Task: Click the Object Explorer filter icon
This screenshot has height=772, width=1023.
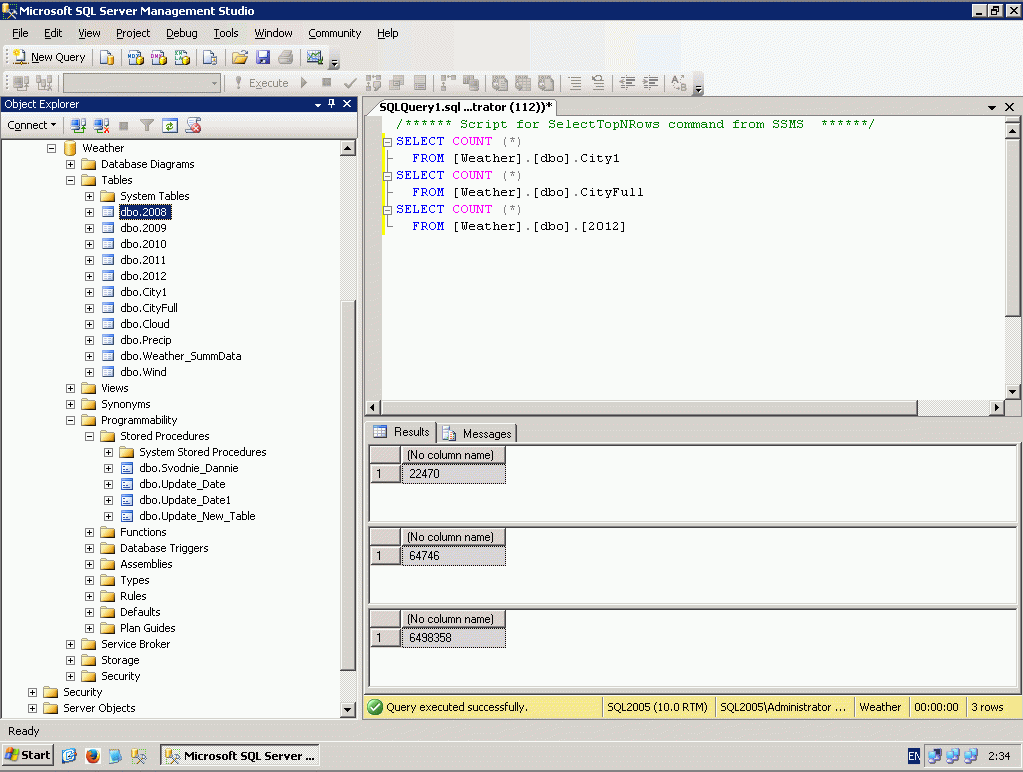Action: click(147, 125)
